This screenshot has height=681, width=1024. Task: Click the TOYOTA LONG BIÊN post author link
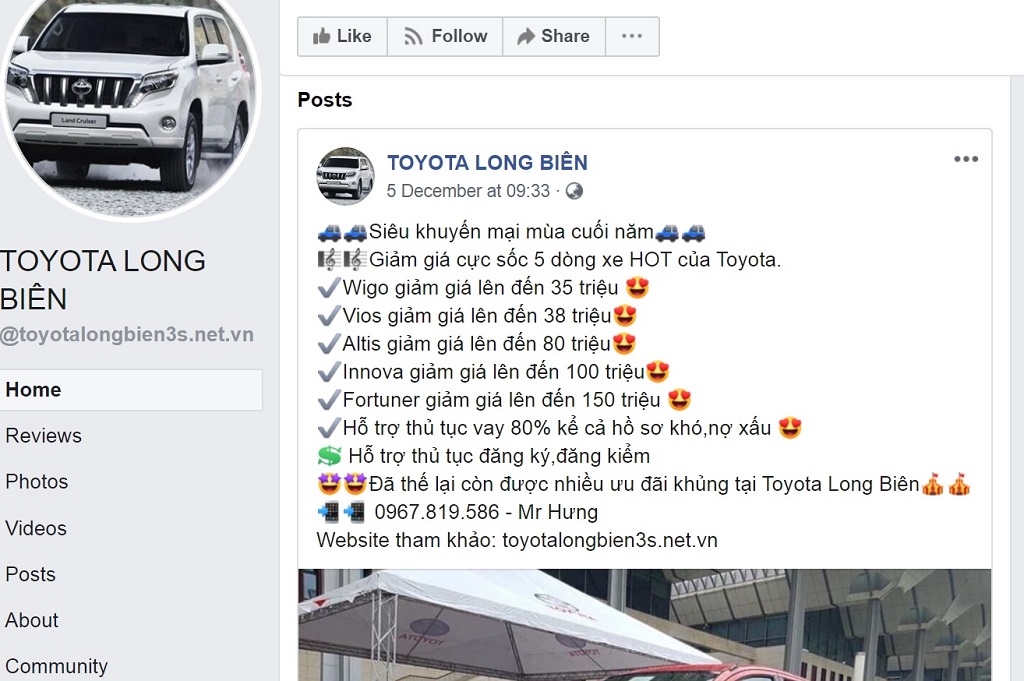(x=487, y=163)
